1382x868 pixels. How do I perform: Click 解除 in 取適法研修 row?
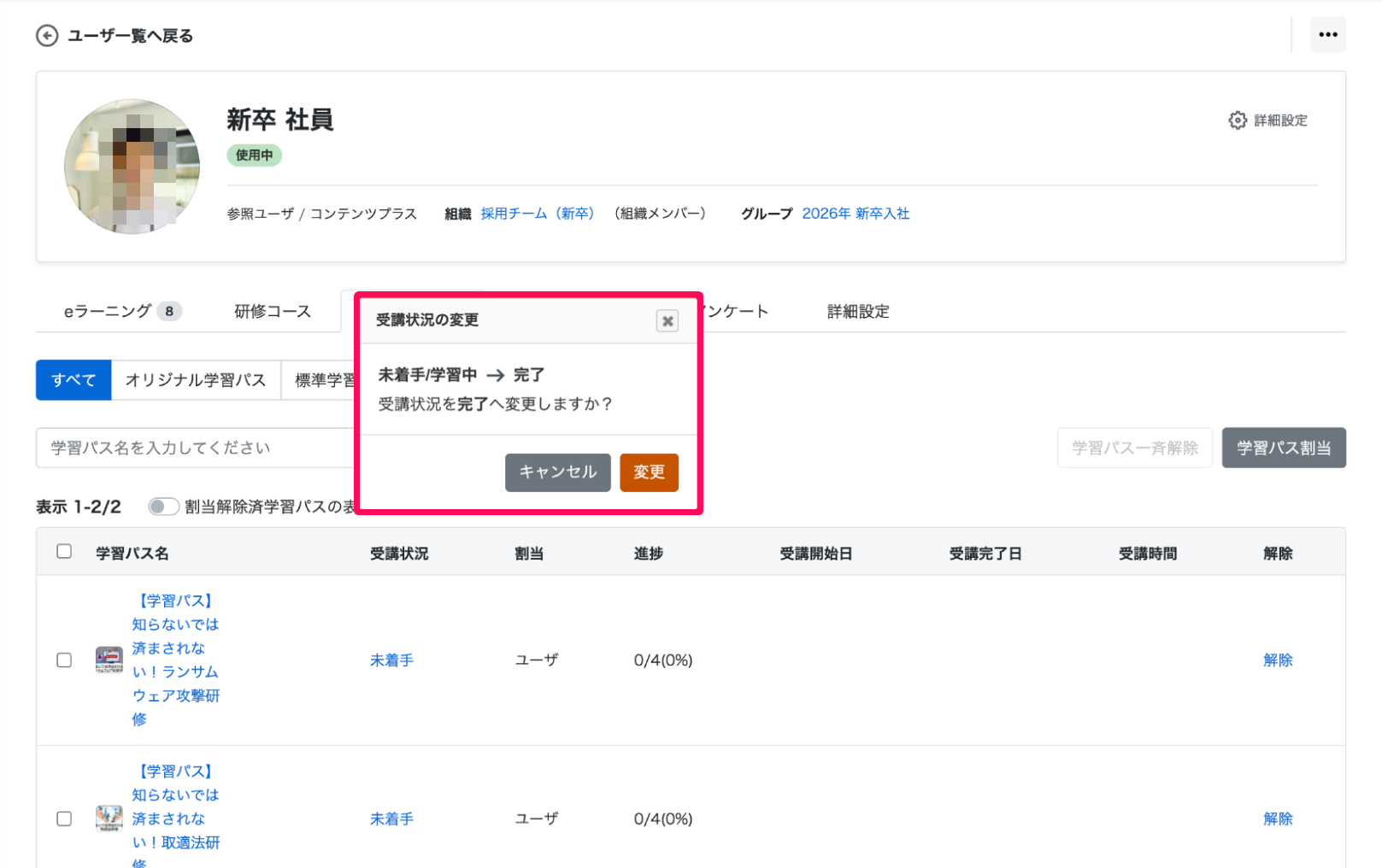point(1278,818)
